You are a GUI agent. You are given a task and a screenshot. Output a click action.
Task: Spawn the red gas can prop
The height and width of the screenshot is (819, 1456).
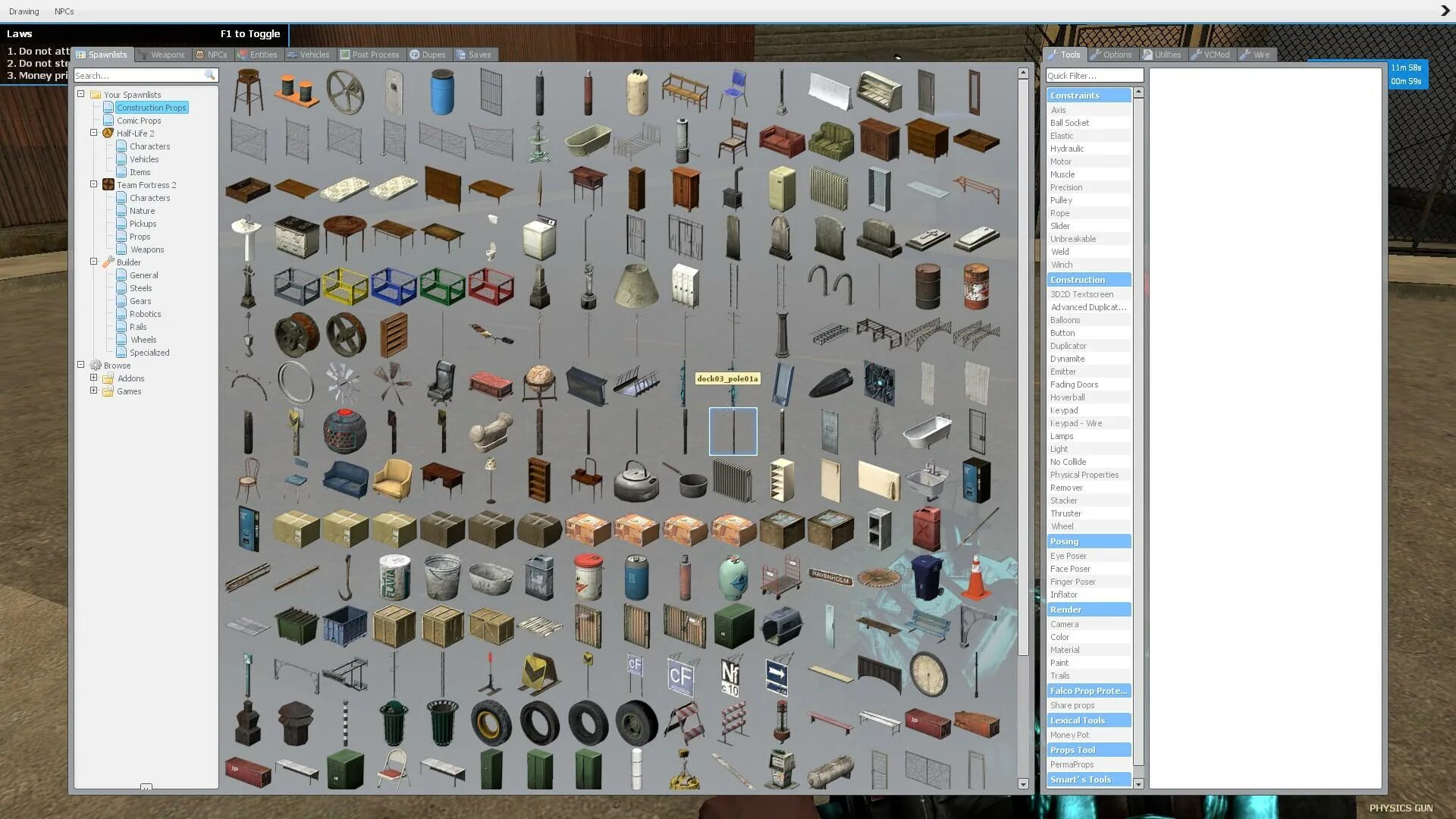[927, 529]
